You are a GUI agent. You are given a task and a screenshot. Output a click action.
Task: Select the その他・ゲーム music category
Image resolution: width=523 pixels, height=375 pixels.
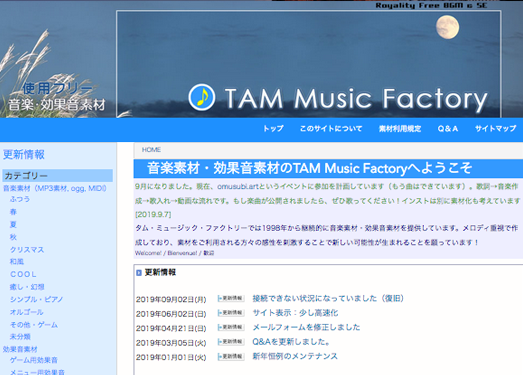point(34,325)
